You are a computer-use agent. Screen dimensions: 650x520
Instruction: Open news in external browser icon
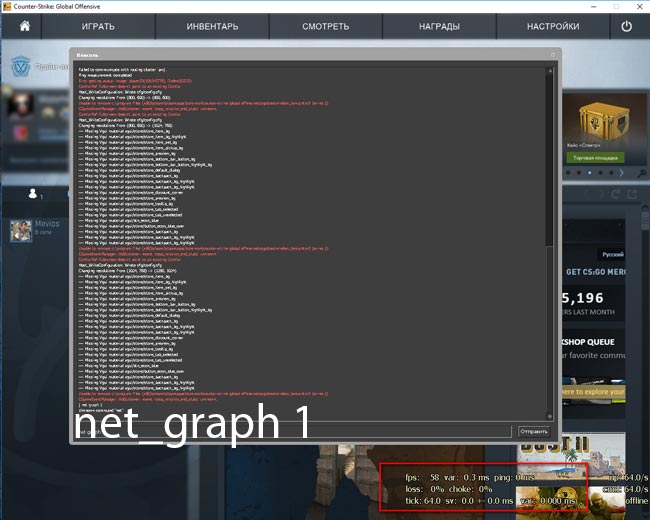click(x=632, y=194)
